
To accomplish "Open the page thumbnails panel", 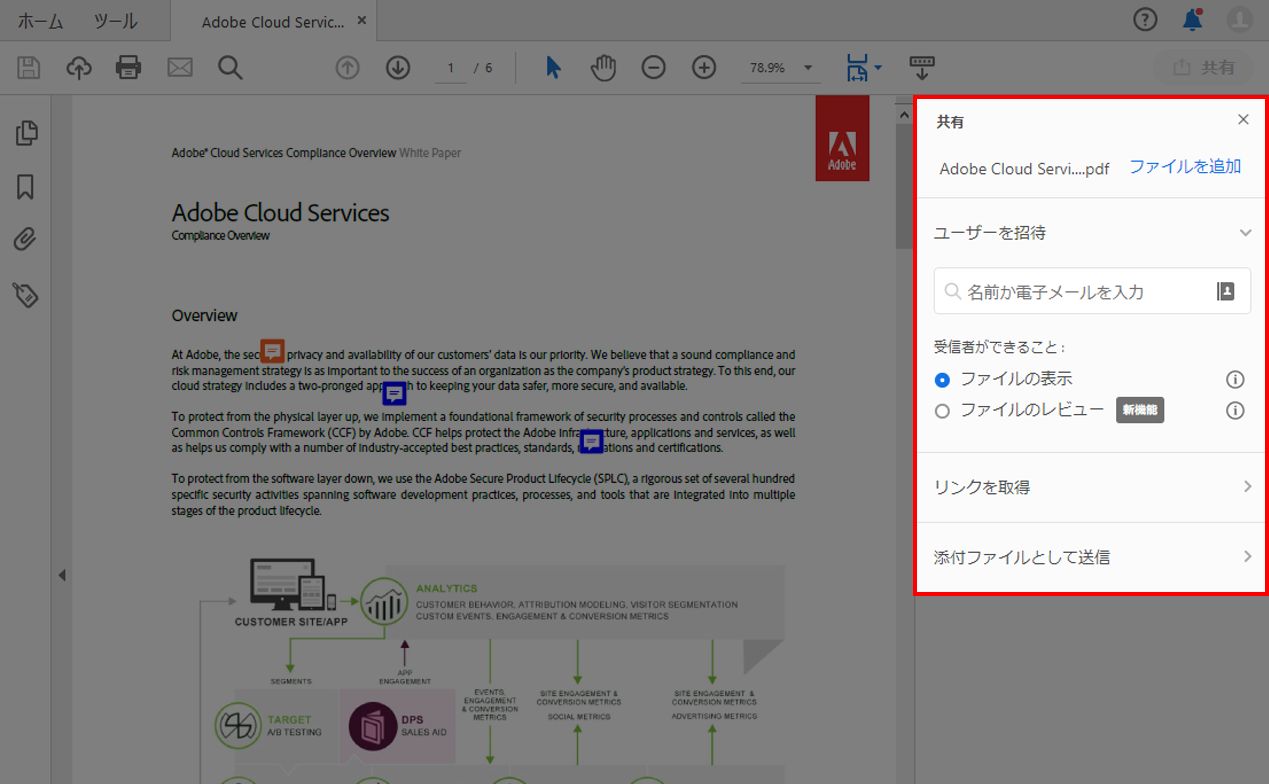I will [25, 132].
